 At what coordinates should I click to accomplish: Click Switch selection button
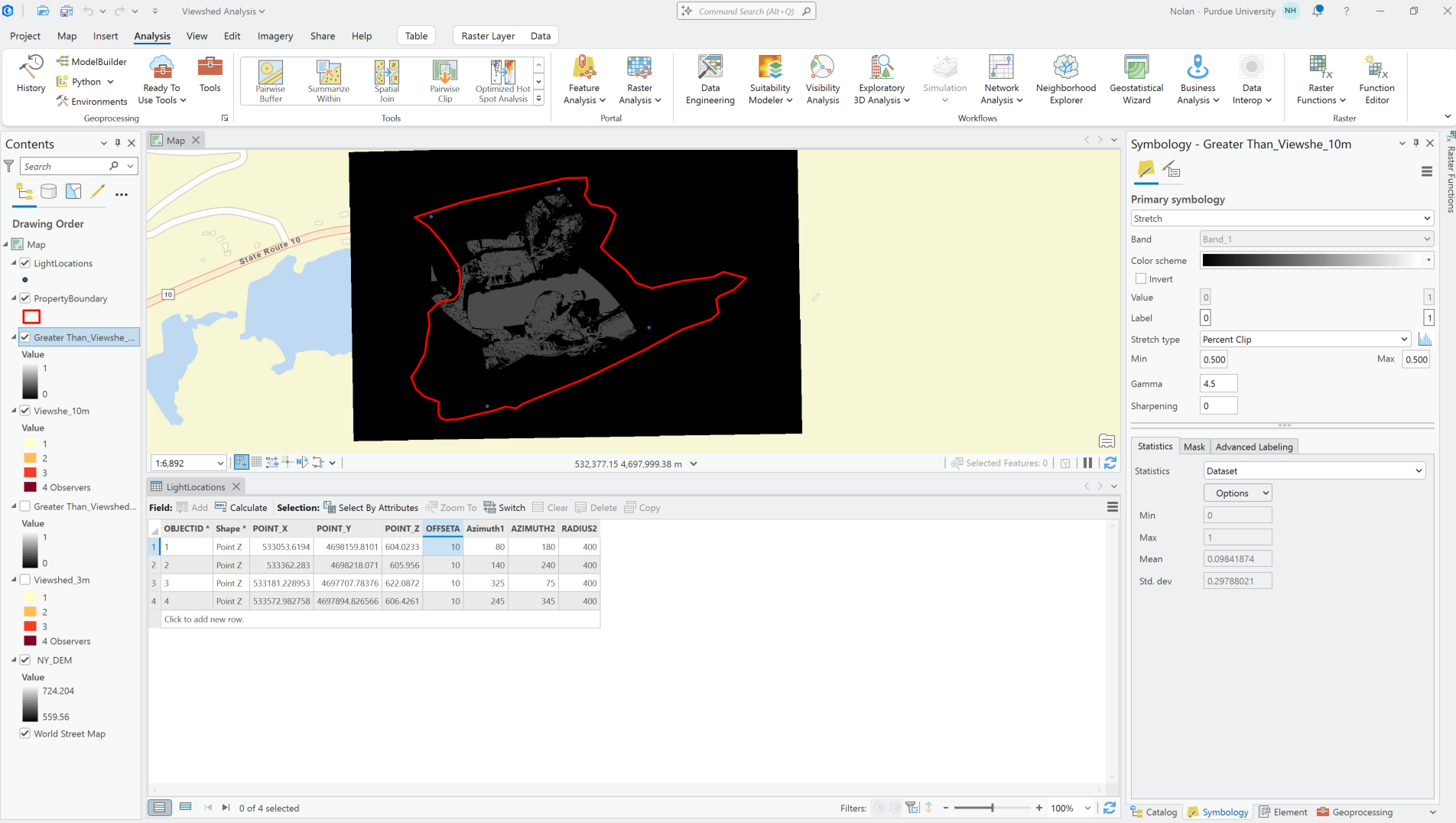(x=505, y=507)
